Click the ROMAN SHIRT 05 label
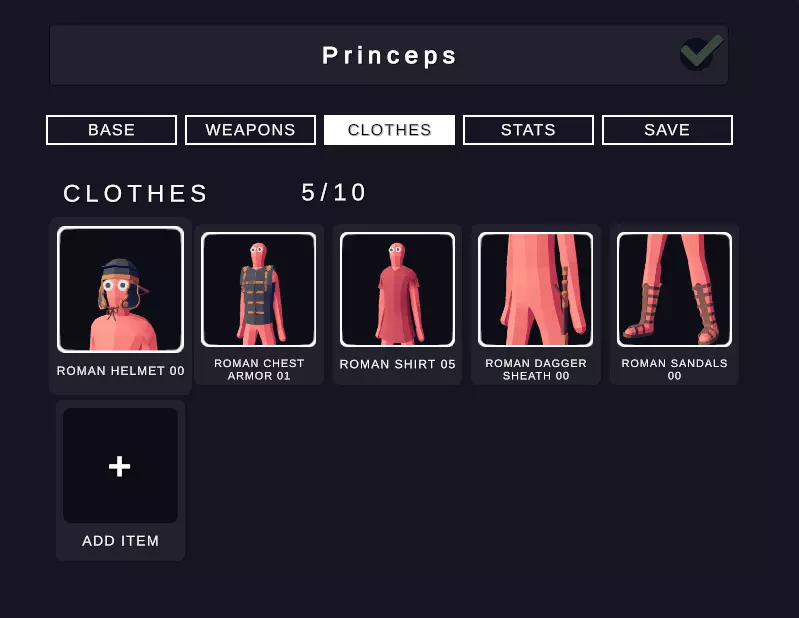Screen dimensions: 799x618 397,364
